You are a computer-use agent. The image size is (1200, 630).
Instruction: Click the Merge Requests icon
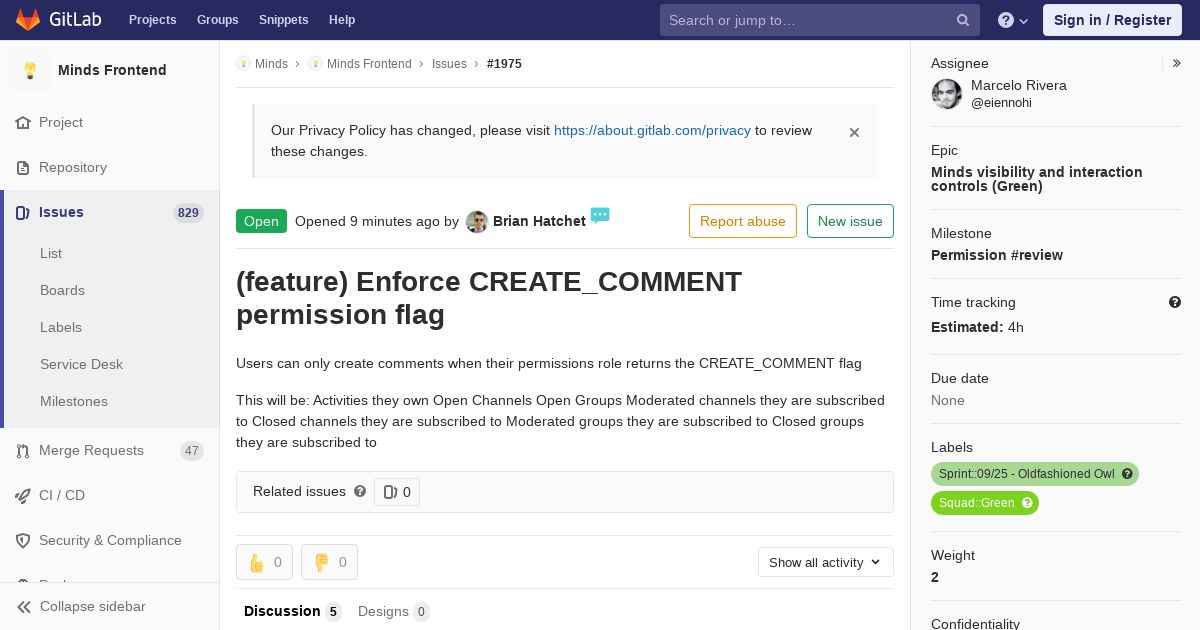point(23,451)
